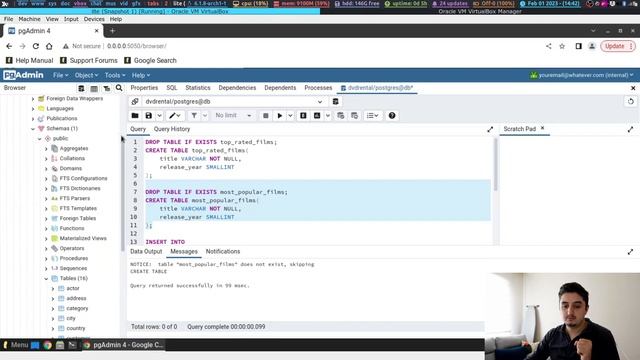640x360 pixels.
Task: Execute the query with the play button
Action: 280,116
